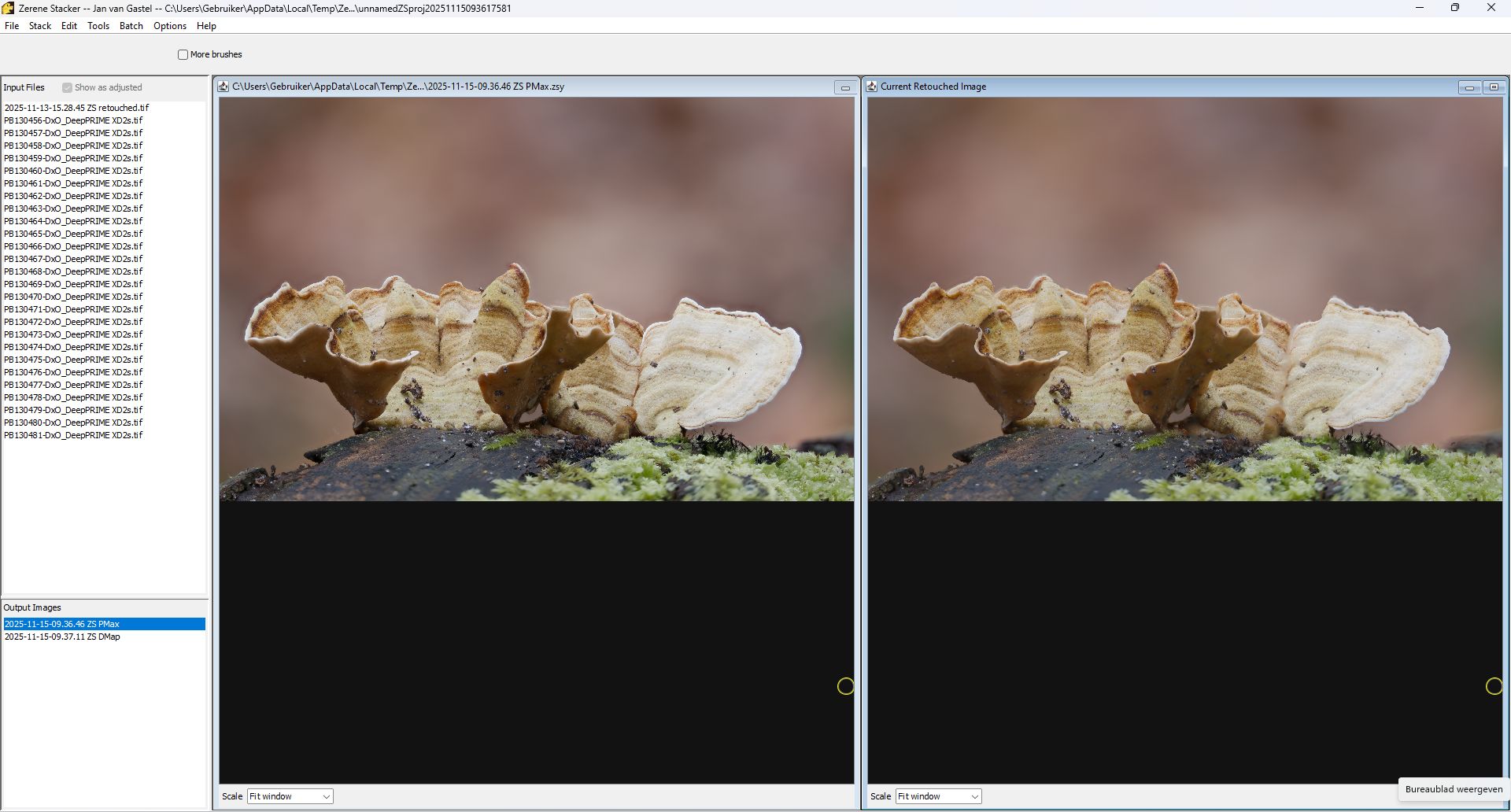Open Scale dropdown under the PMax image
The image size is (1511, 812).
290,796
